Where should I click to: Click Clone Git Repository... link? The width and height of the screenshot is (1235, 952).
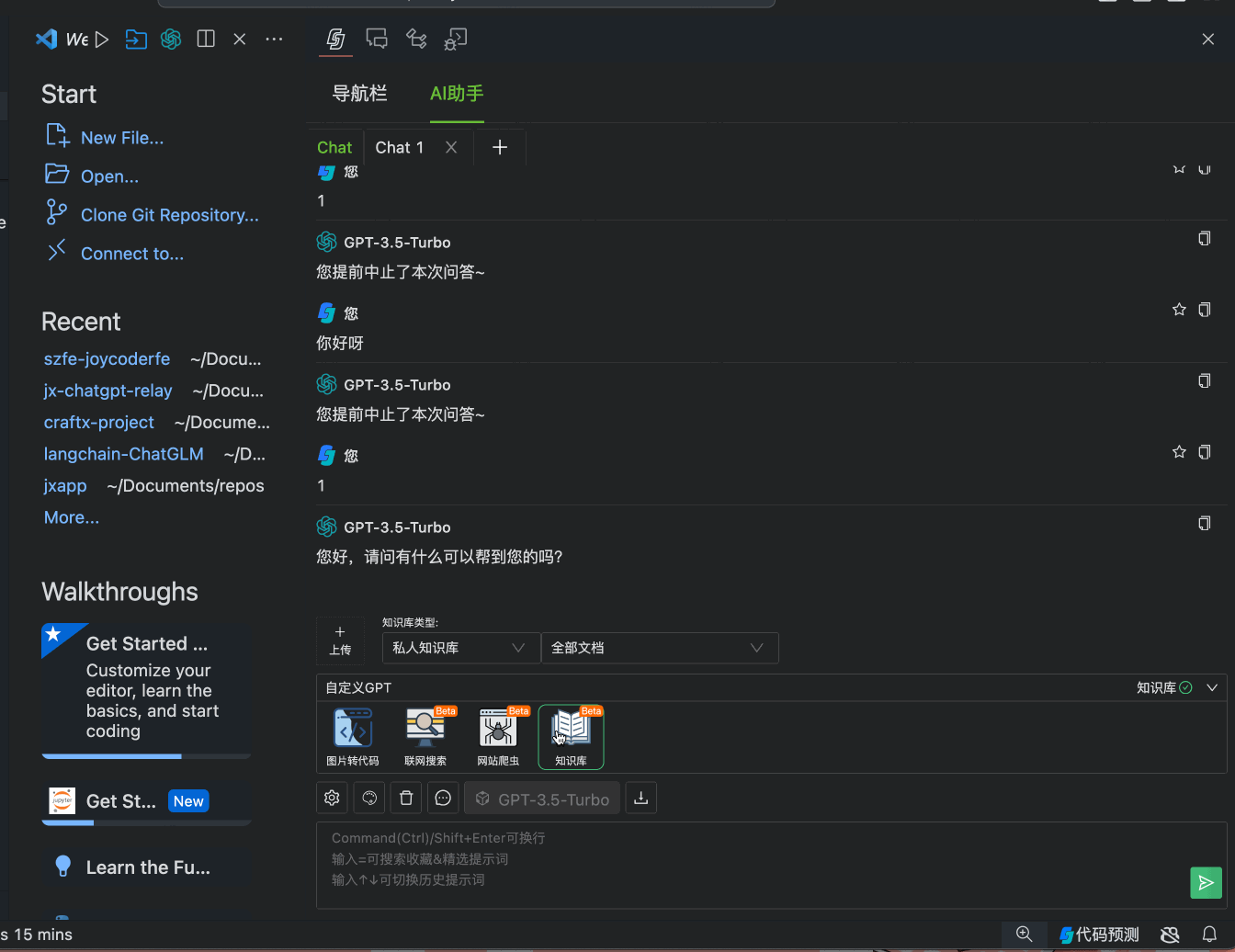170,215
